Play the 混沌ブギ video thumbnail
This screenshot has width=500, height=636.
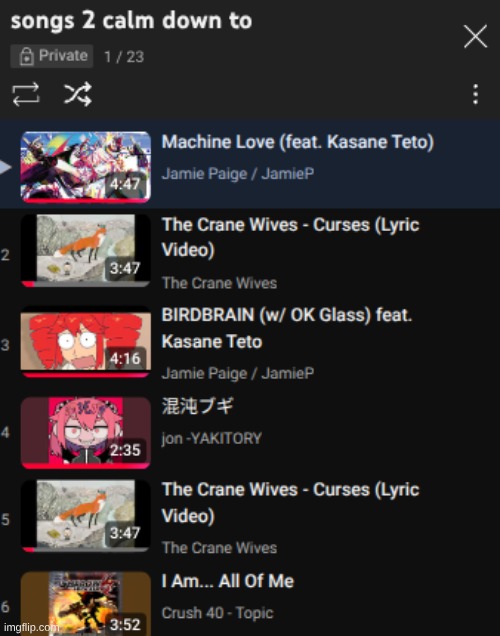86,433
